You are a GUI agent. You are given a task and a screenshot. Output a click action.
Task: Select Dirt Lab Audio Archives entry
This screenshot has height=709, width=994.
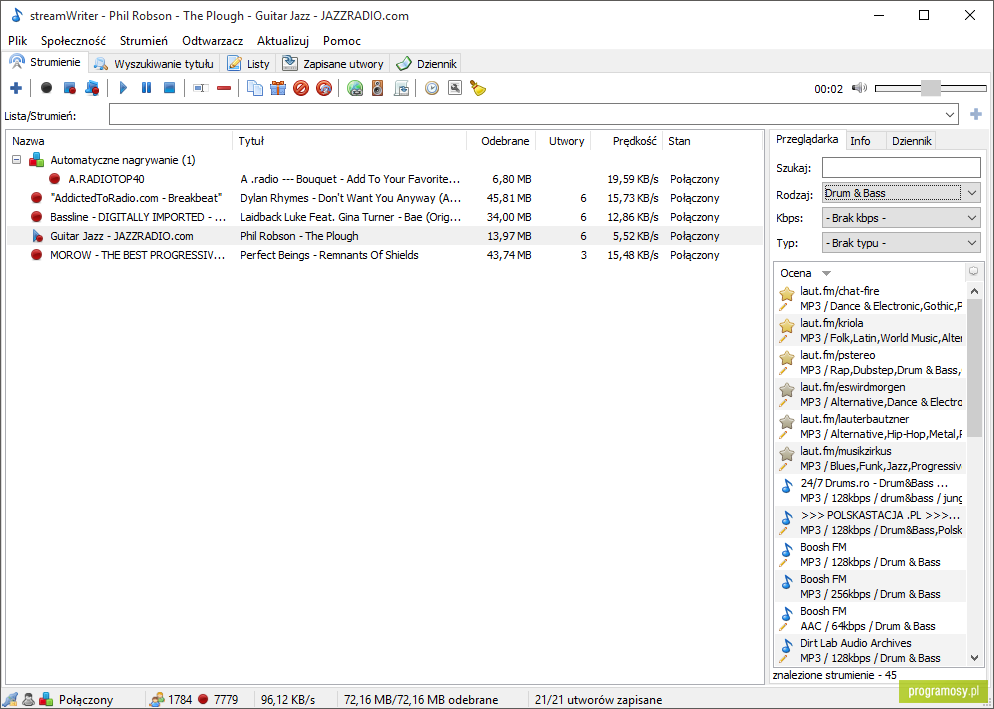coord(870,651)
